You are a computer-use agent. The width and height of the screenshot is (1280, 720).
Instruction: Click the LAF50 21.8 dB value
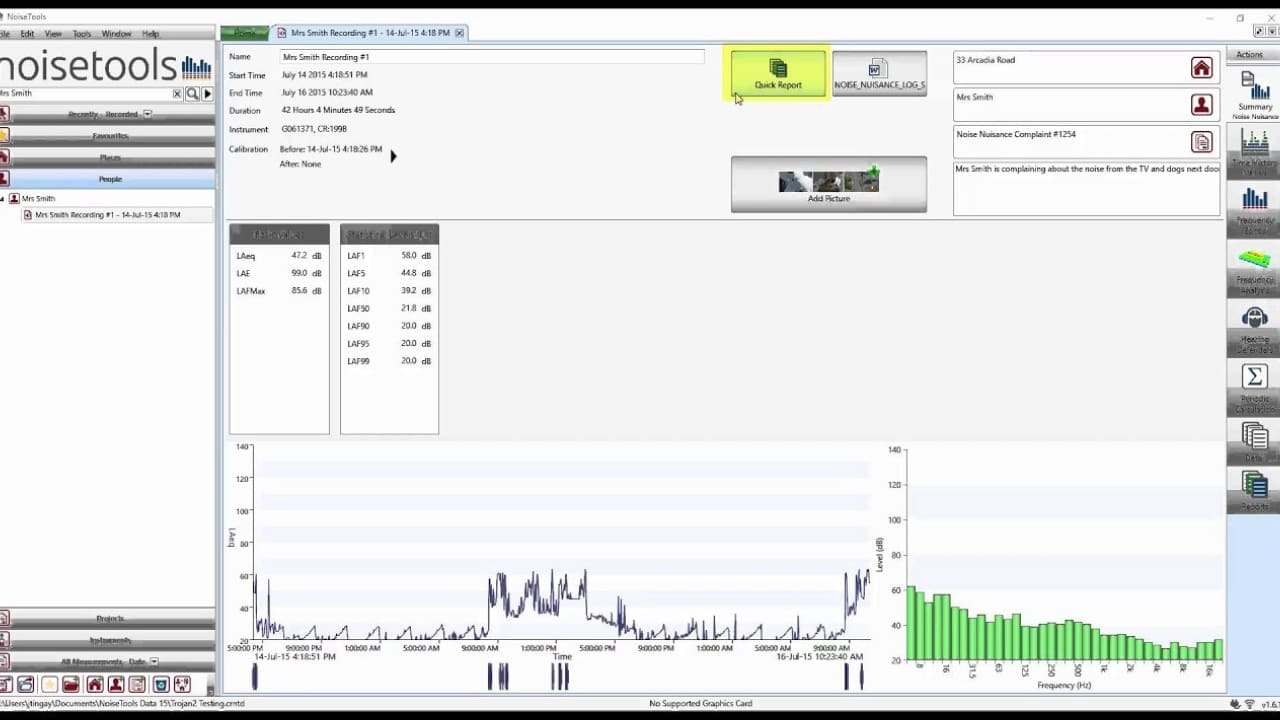[x=415, y=309]
